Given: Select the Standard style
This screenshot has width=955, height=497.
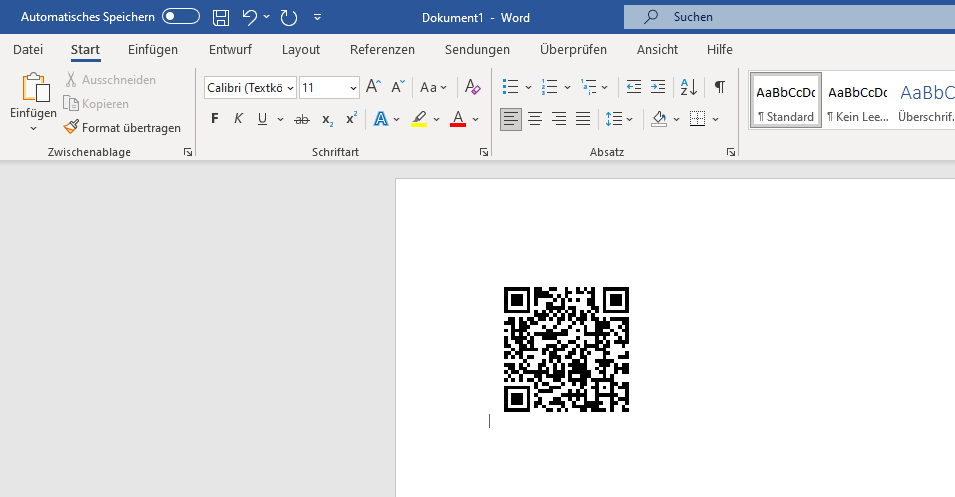Looking at the screenshot, I should pyautogui.click(x=786, y=101).
